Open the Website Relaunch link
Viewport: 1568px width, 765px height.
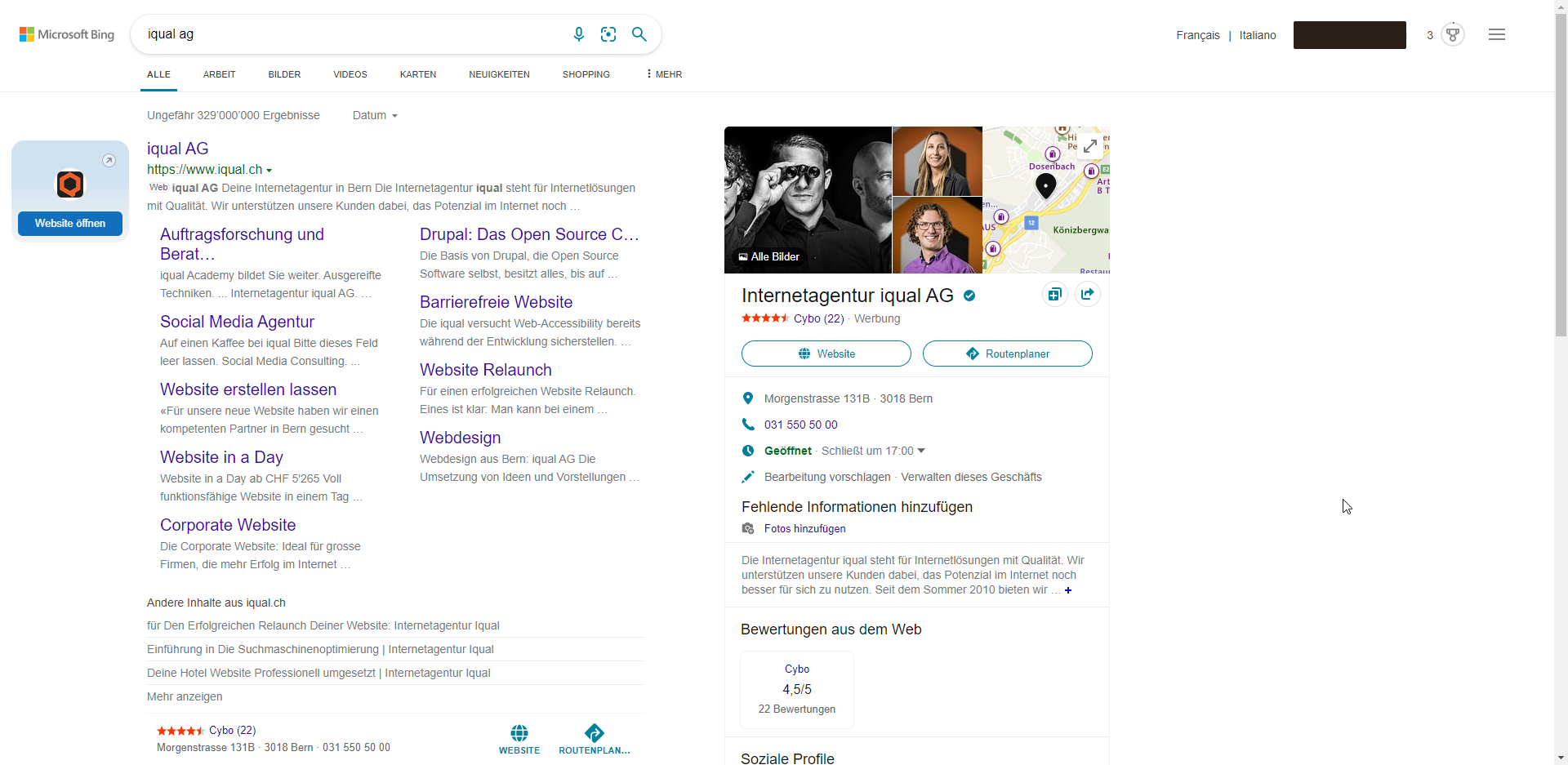click(486, 370)
